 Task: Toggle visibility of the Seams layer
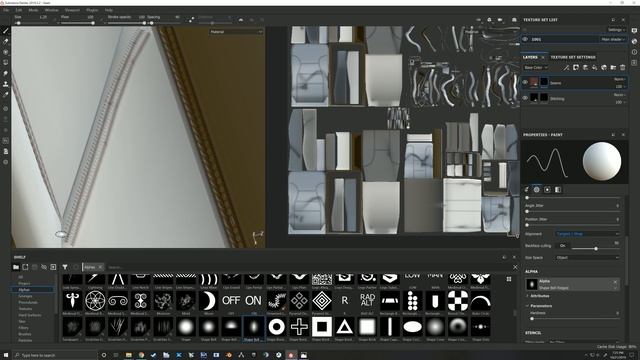[x=525, y=82]
